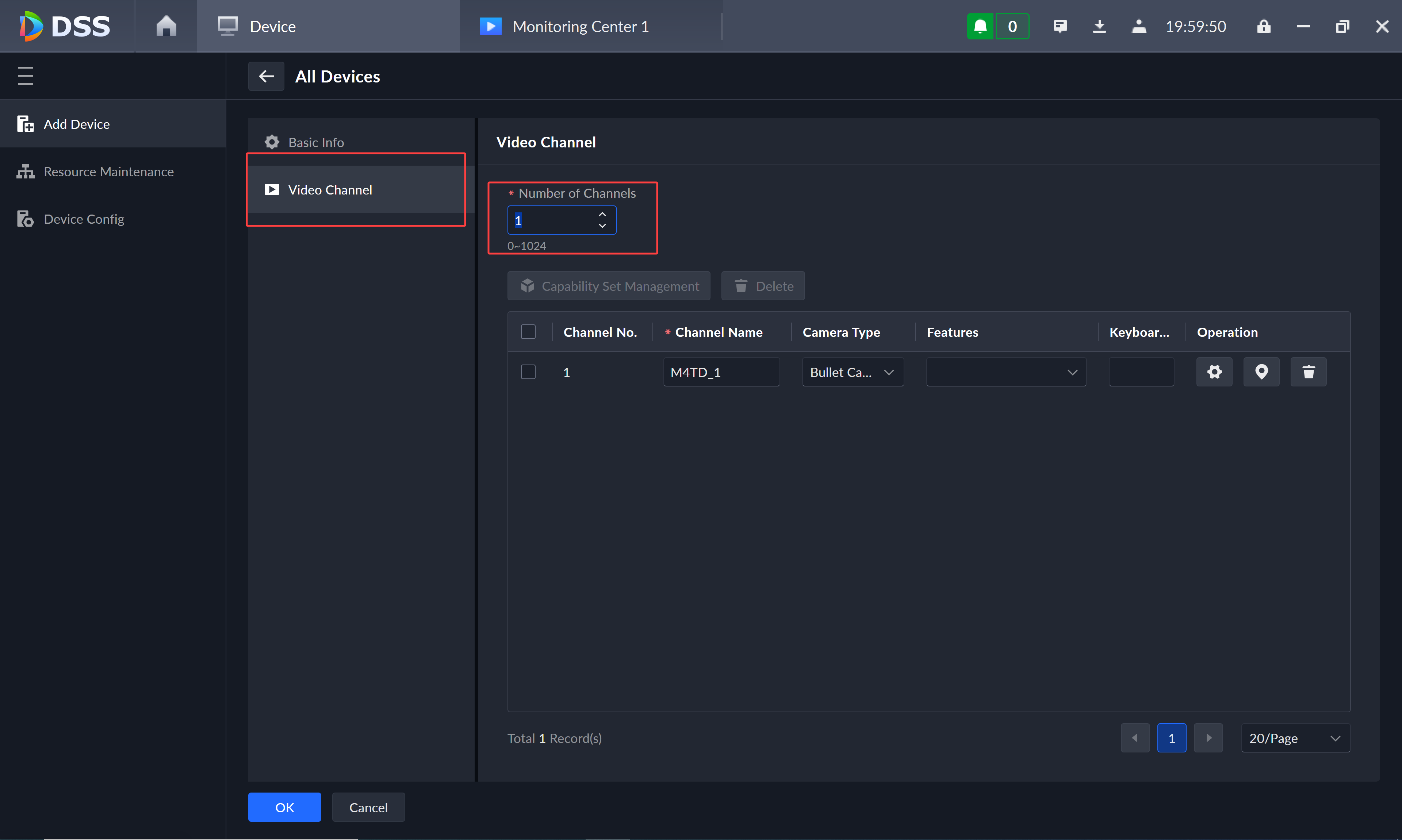Image resolution: width=1402 pixels, height=840 pixels.
Task: Edit the channel name M4TD_1 field
Action: pyautogui.click(x=721, y=372)
